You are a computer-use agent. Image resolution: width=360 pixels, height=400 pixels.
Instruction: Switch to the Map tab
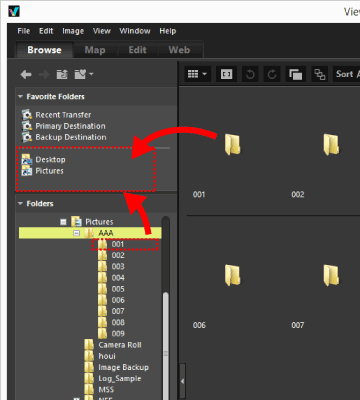[95, 50]
